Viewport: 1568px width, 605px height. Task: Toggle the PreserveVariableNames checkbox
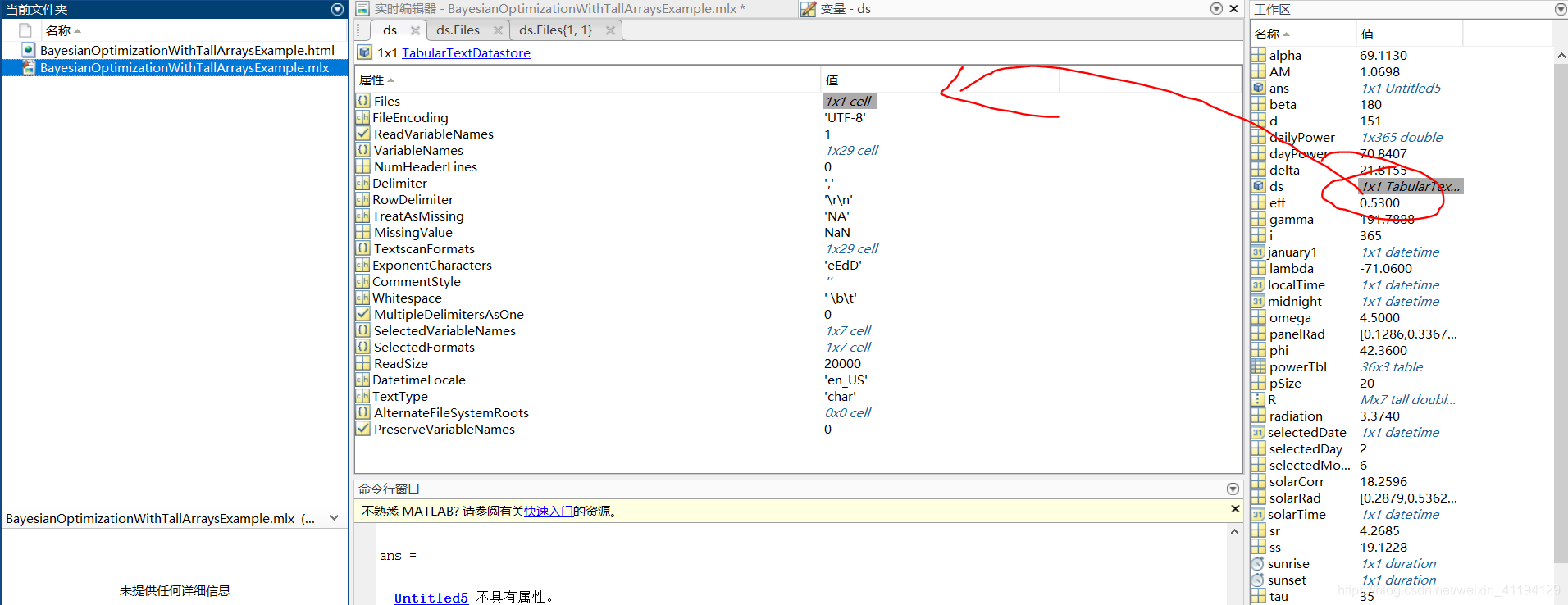[x=362, y=429]
